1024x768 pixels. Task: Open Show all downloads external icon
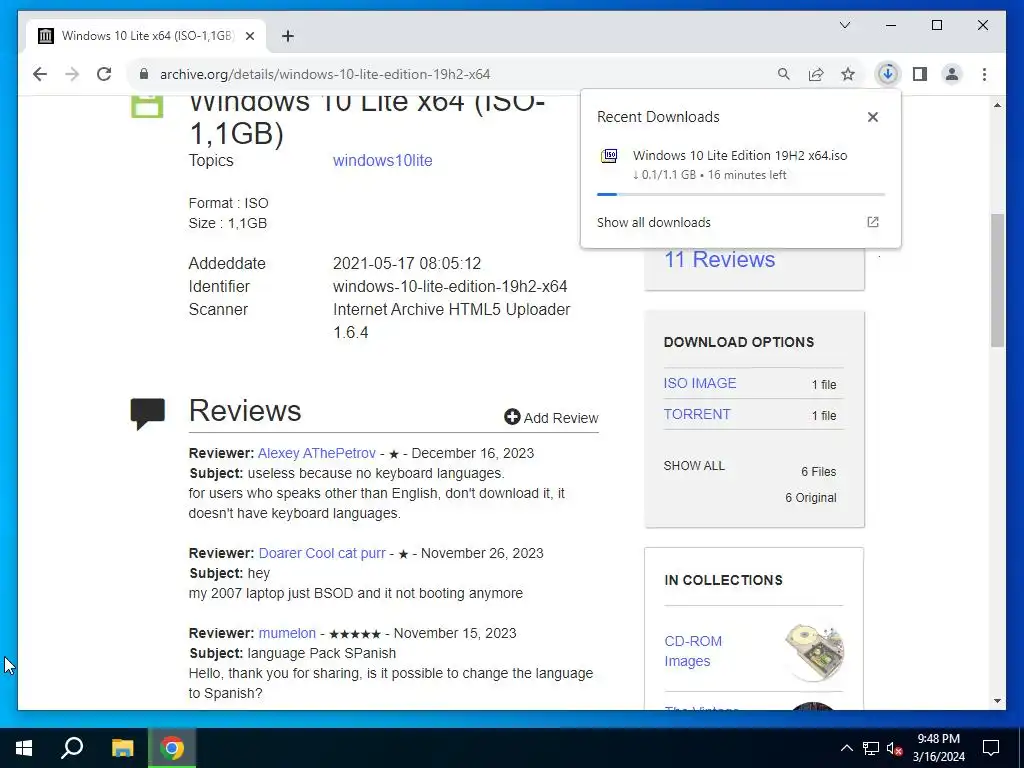[872, 222]
